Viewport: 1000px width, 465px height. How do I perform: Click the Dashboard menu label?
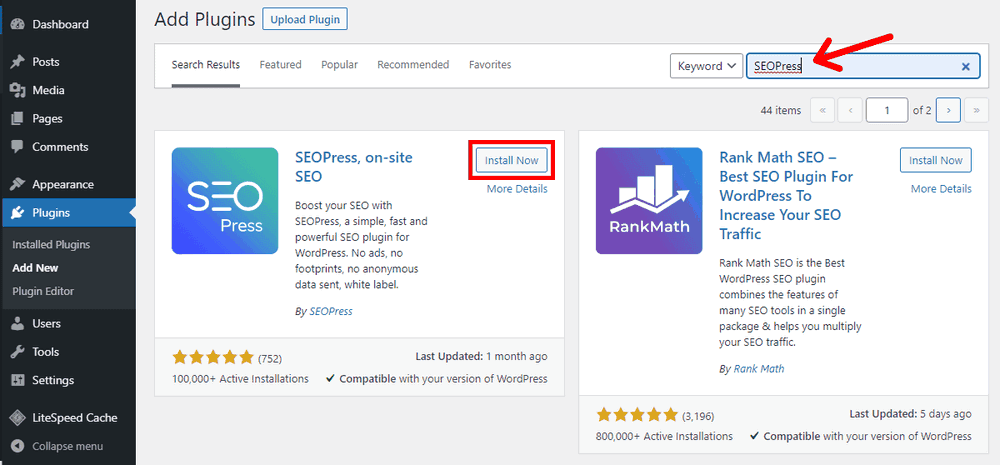(x=61, y=24)
